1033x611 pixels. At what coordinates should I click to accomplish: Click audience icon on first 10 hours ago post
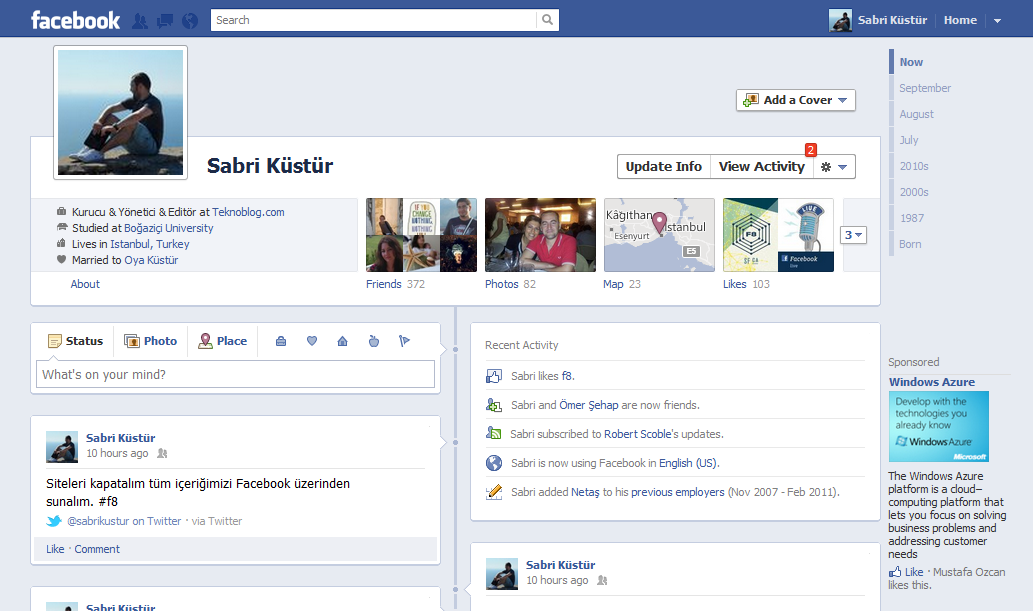pyautogui.click(x=162, y=453)
